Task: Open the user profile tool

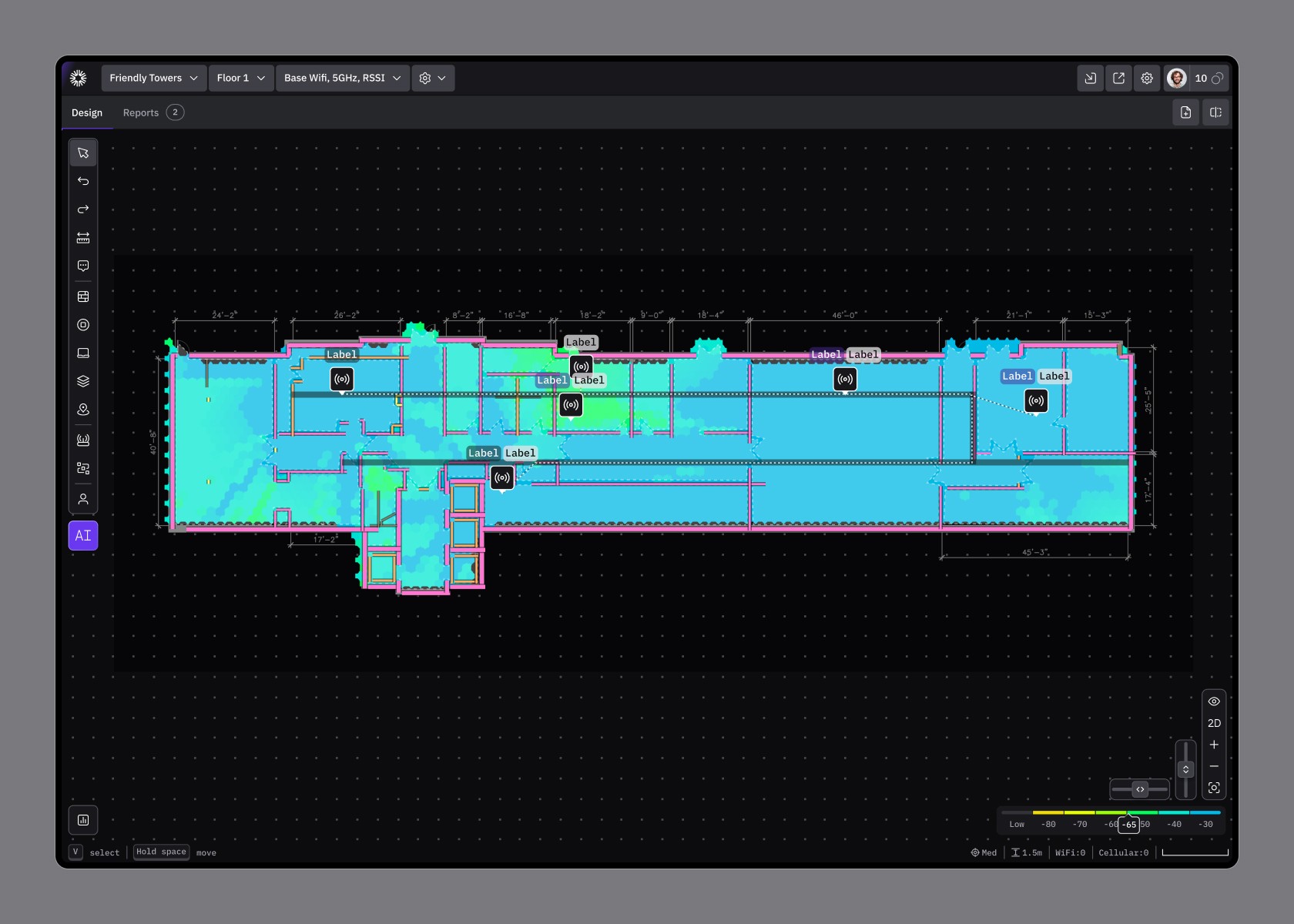Action: (x=83, y=499)
